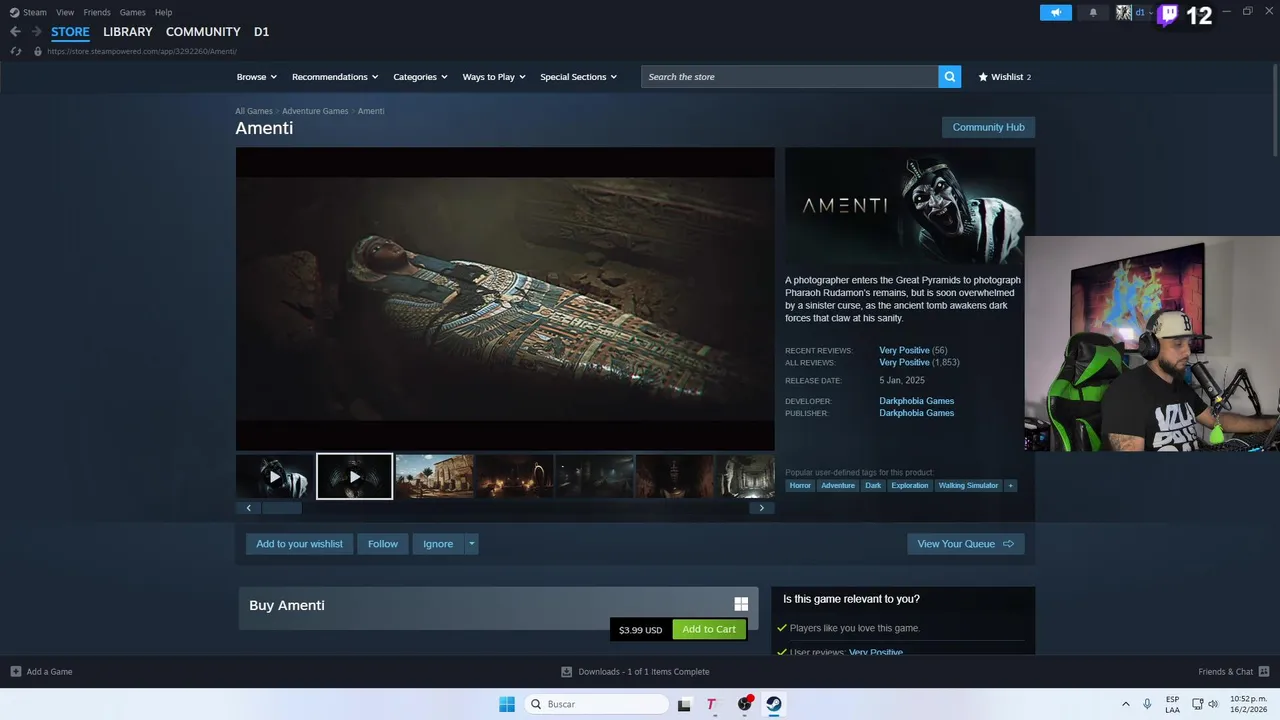Click the All Games breadcrumb
This screenshot has height=720, width=1280.
(254, 111)
